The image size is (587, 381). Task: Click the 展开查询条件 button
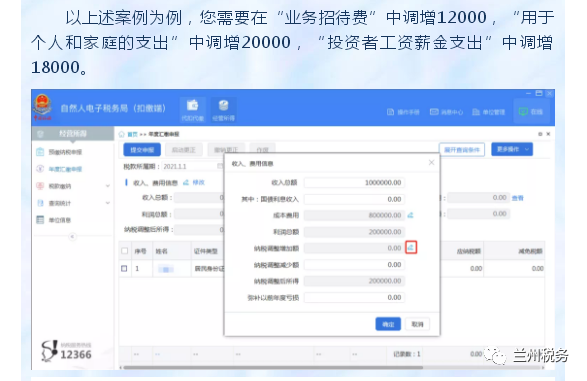(462, 150)
